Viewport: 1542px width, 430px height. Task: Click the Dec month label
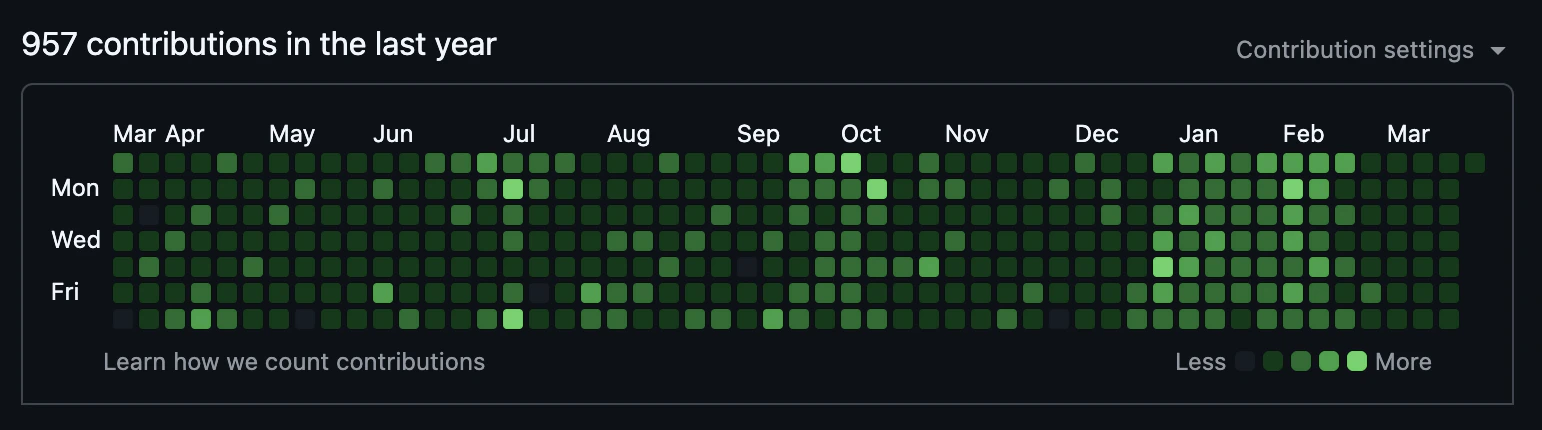(1097, 134)
